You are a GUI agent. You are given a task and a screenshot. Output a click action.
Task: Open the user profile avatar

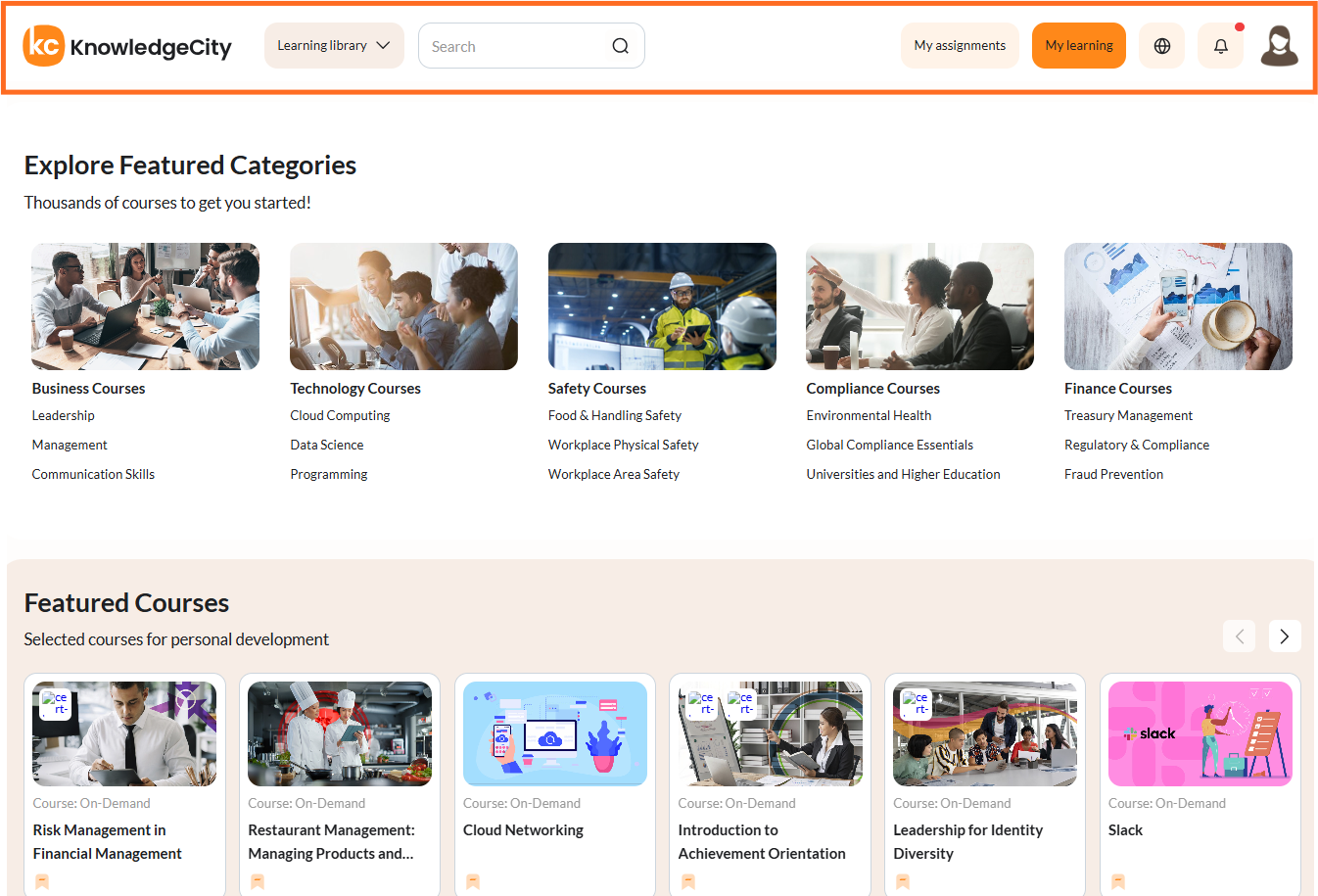point(1279,46)
